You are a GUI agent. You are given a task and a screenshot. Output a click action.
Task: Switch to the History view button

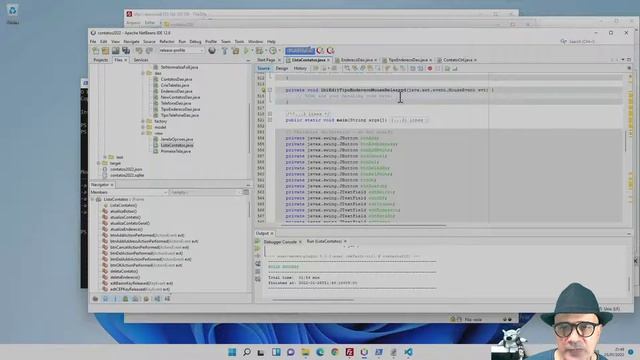pyautogui.click(x=300, y=69)
